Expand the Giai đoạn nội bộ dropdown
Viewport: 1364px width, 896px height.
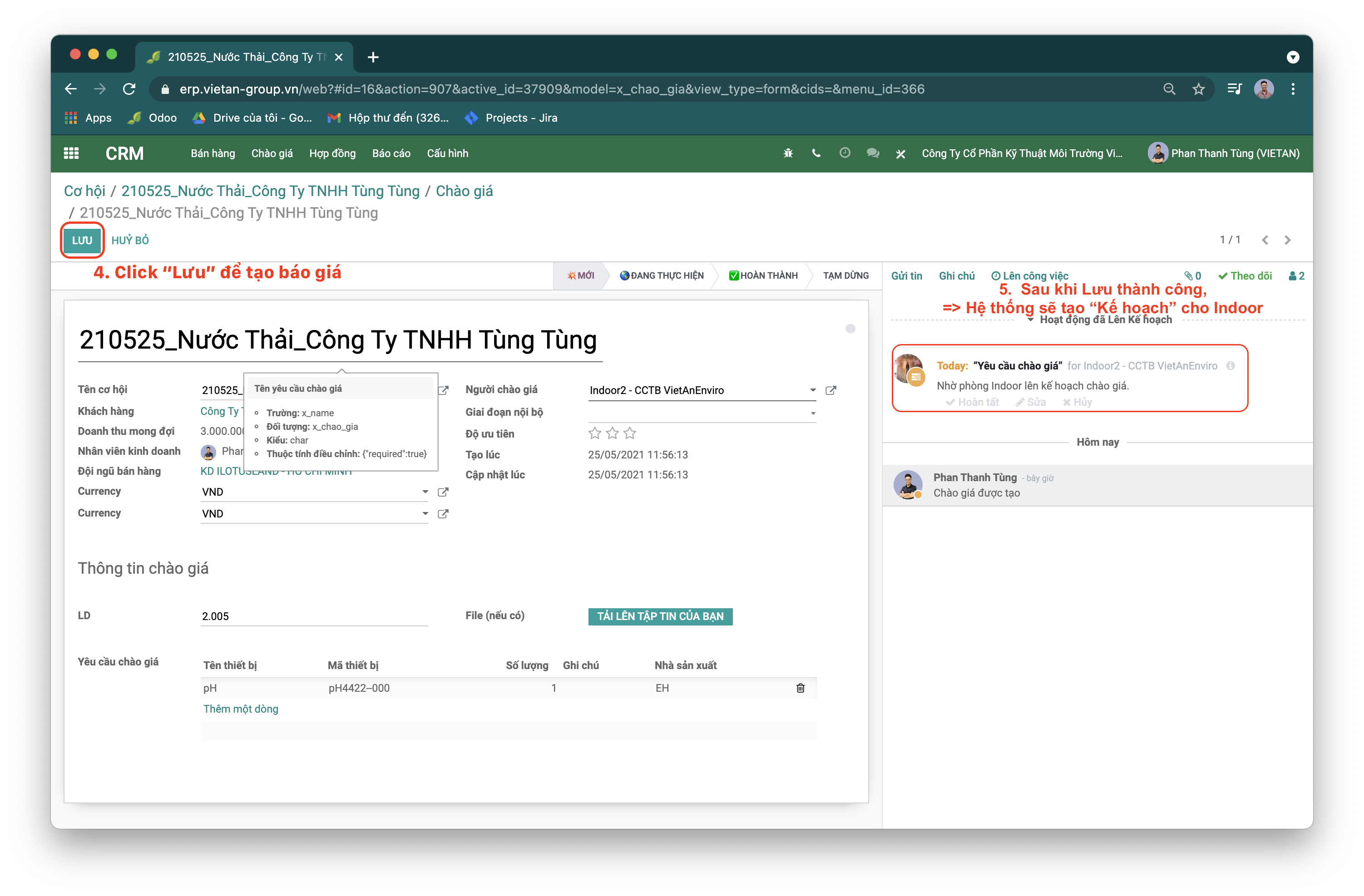coord(812,413)
